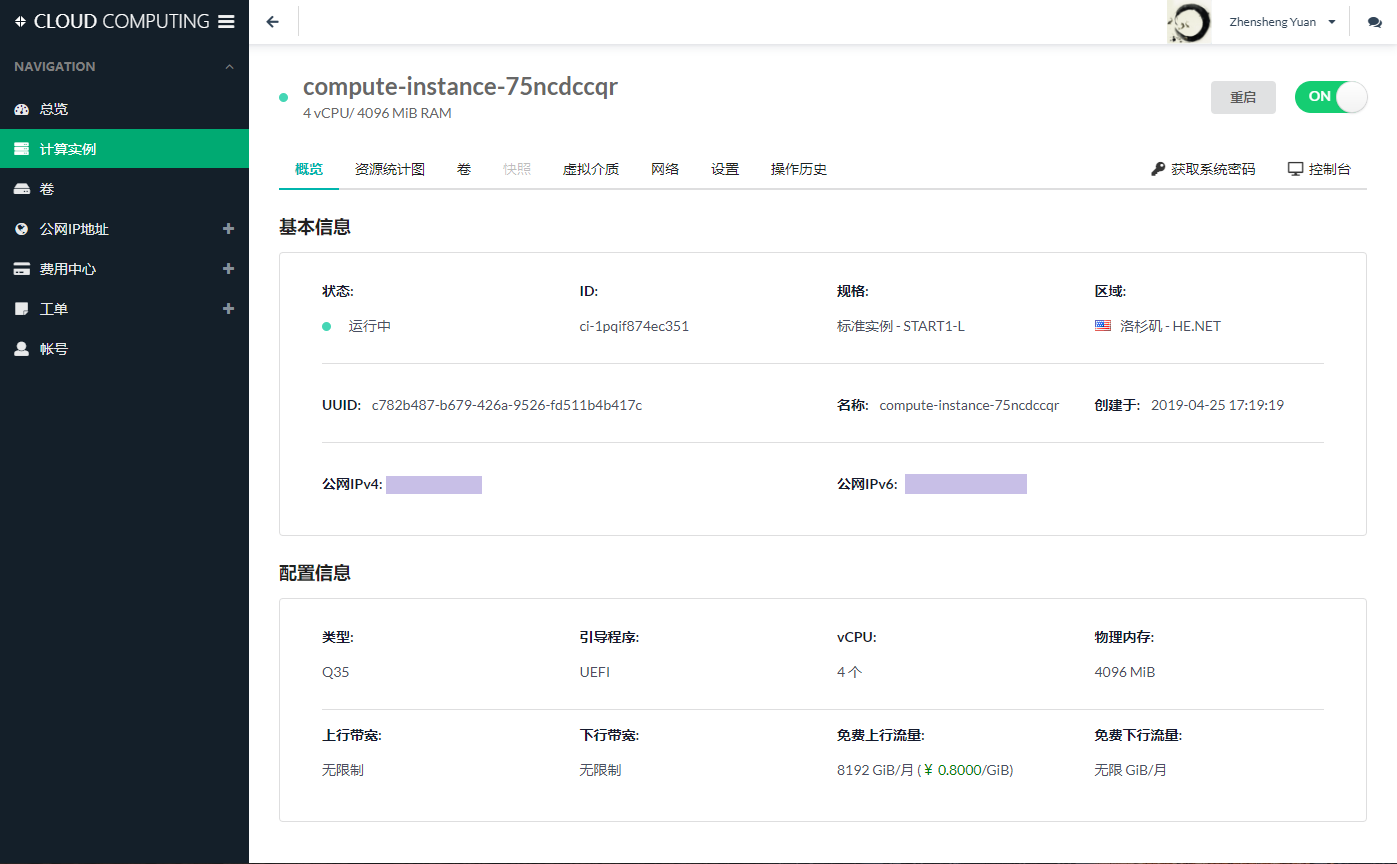The image size is (1397, 864).
Task: Switch to the 网络 tab
Action: tap(665, 169)
